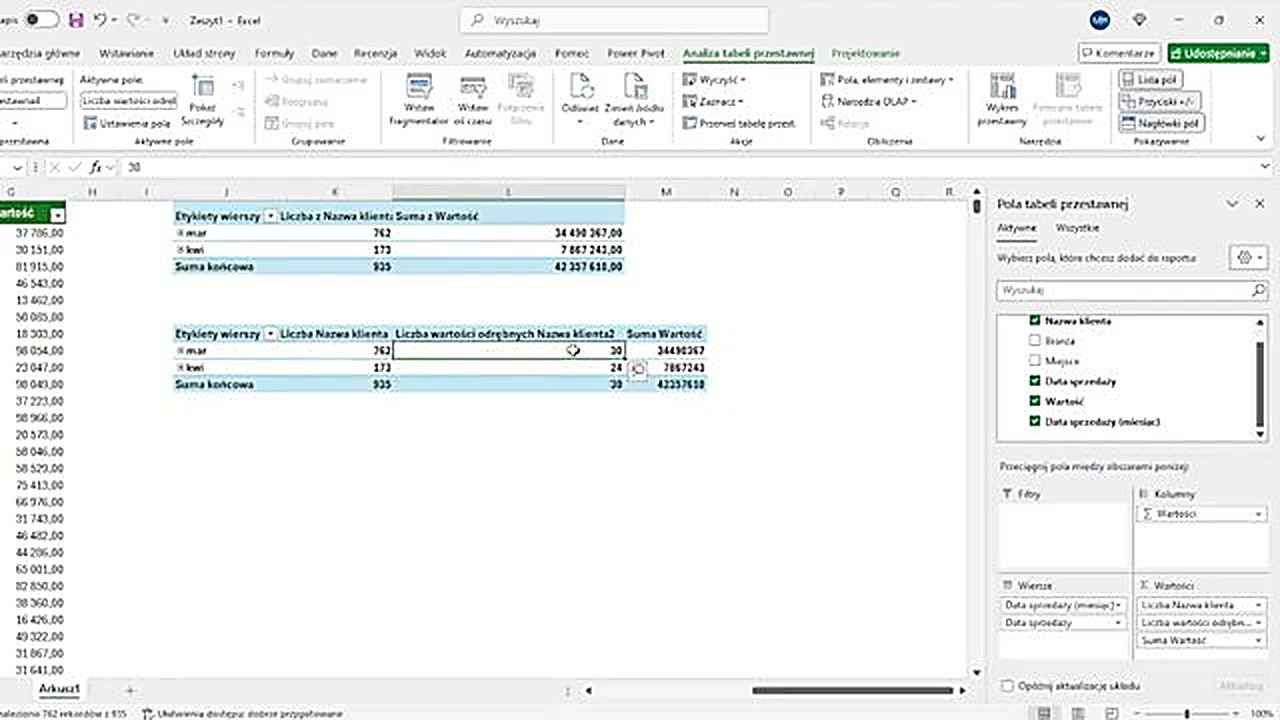Click Przenieś tabelę przestawną icon
The height and width of the screenshot is (720, 1280).
click(740, 123)
